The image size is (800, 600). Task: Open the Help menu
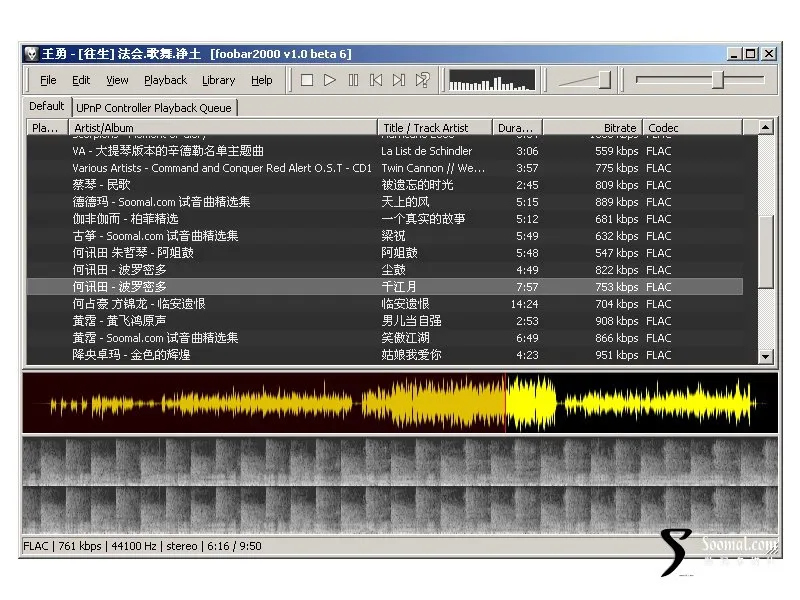coord(261,80)
